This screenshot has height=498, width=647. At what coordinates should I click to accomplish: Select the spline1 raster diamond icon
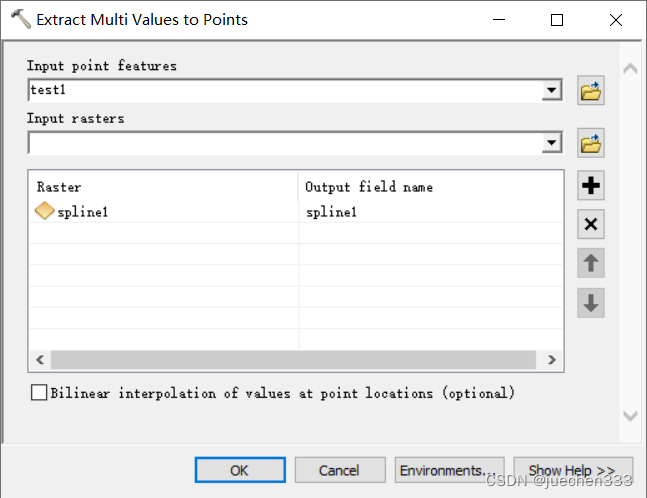pyautogui.click(x=45, y=211)
